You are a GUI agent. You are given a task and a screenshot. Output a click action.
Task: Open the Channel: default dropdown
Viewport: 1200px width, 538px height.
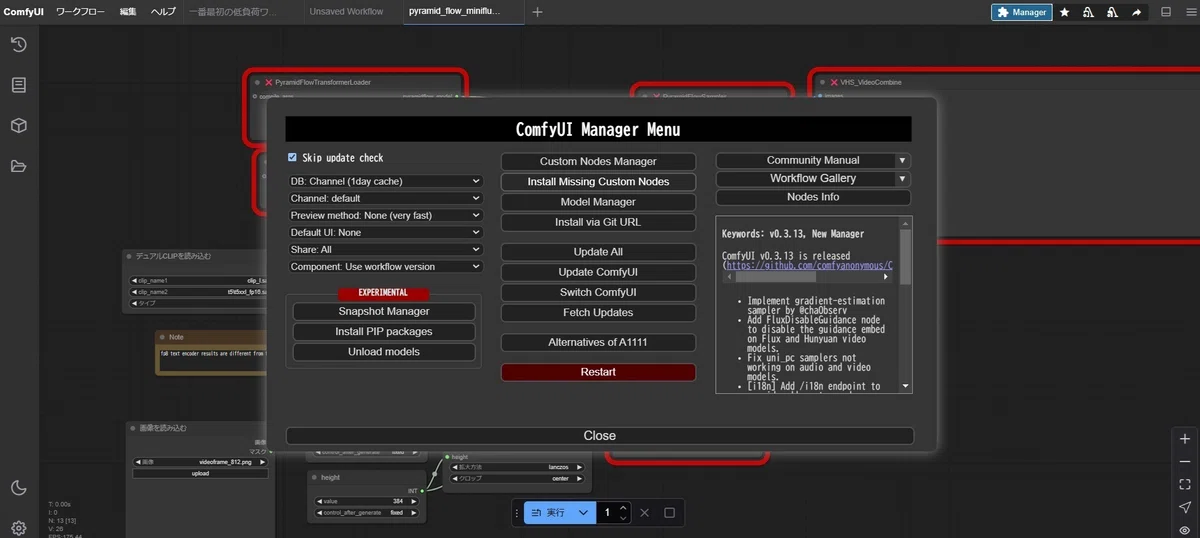pyautogui.click(x=386, y=199)
